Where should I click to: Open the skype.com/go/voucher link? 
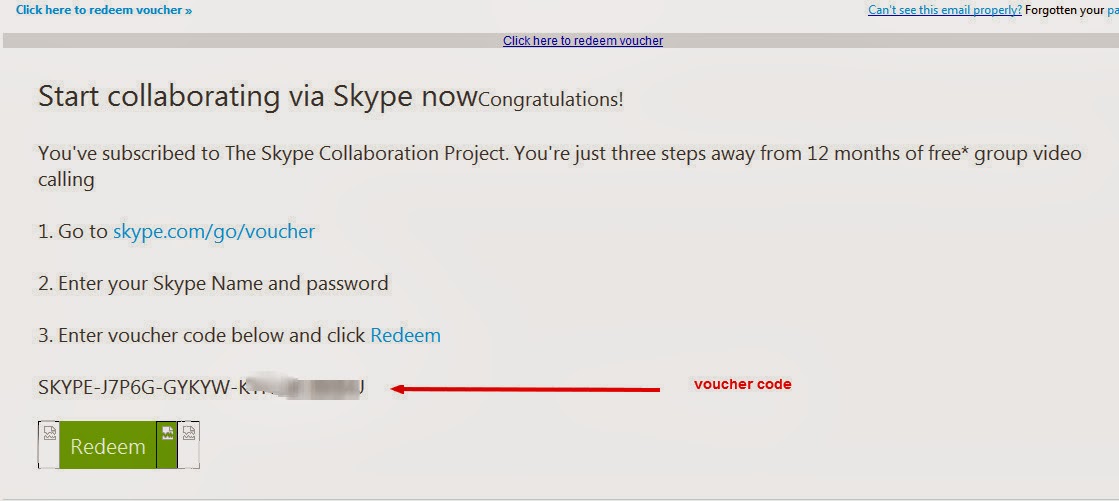point(213,231)
